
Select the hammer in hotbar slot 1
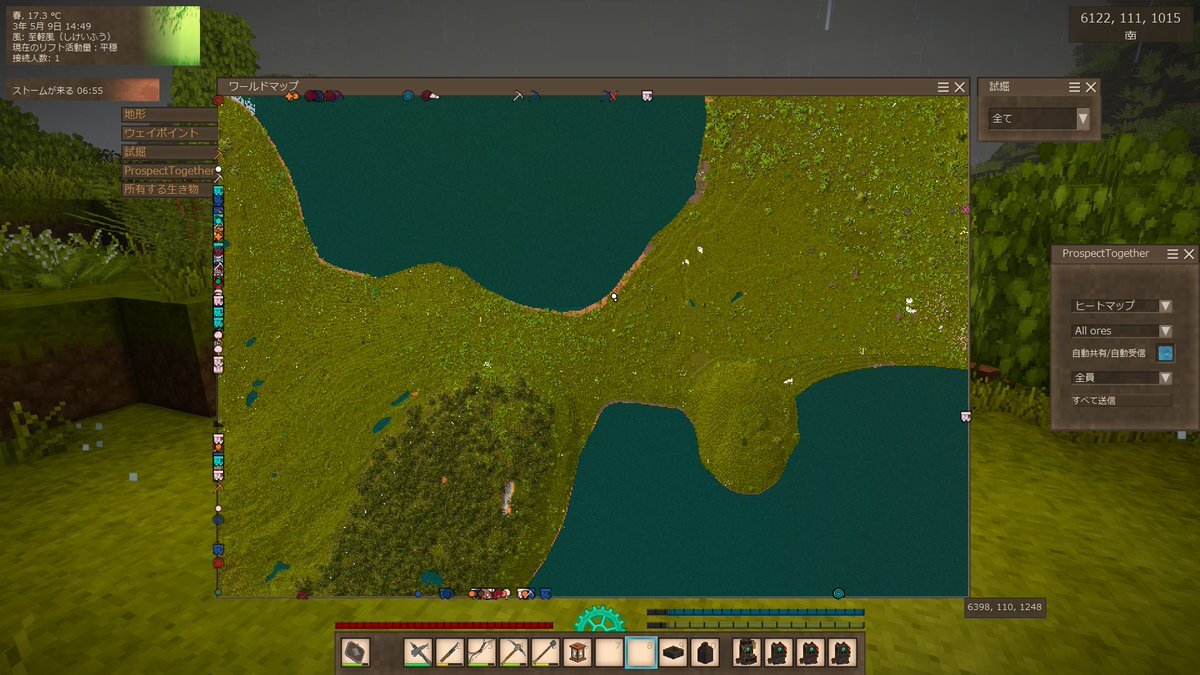(418, 653)
